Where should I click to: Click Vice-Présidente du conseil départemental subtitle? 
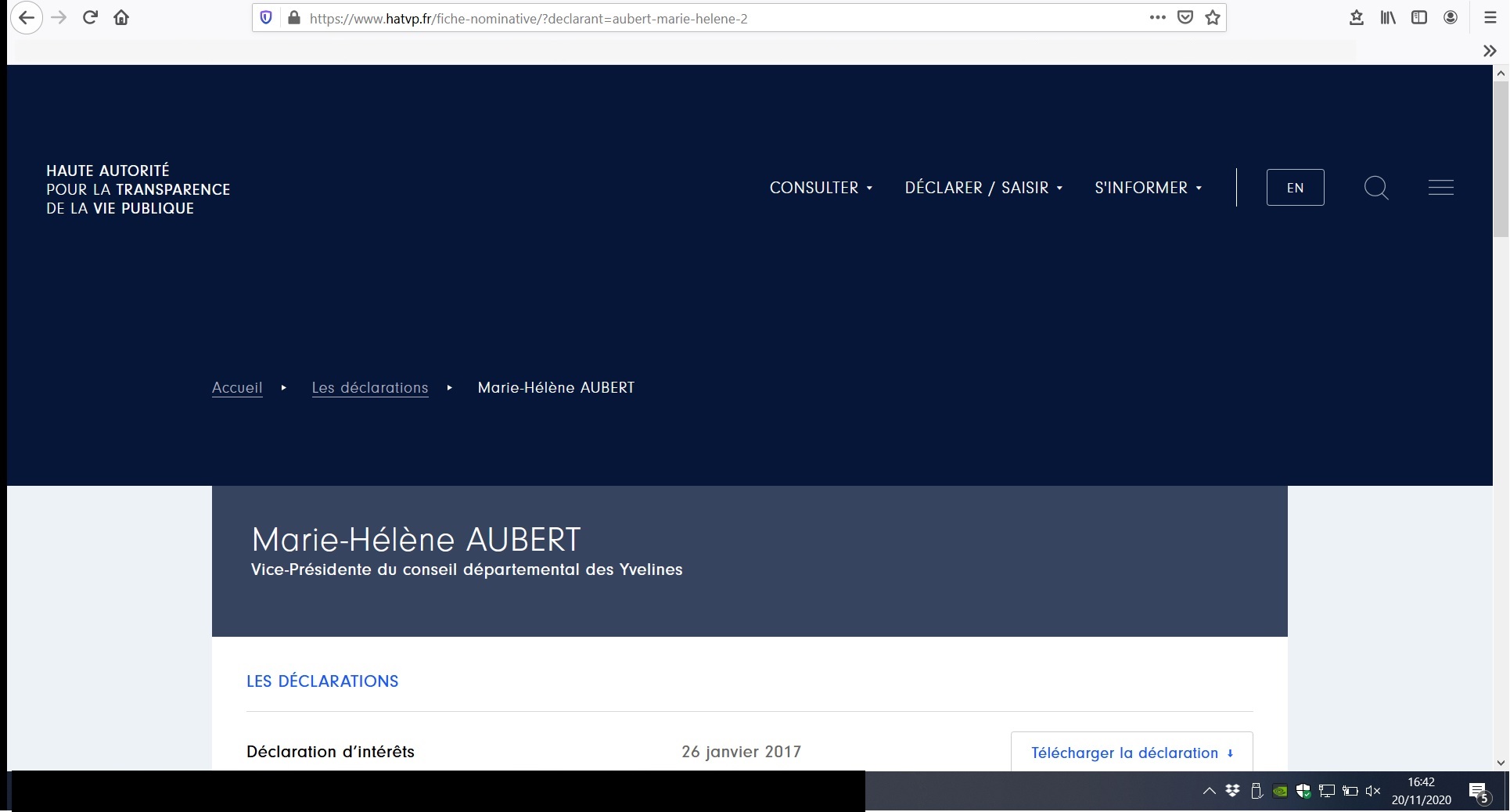pos(466,569)
